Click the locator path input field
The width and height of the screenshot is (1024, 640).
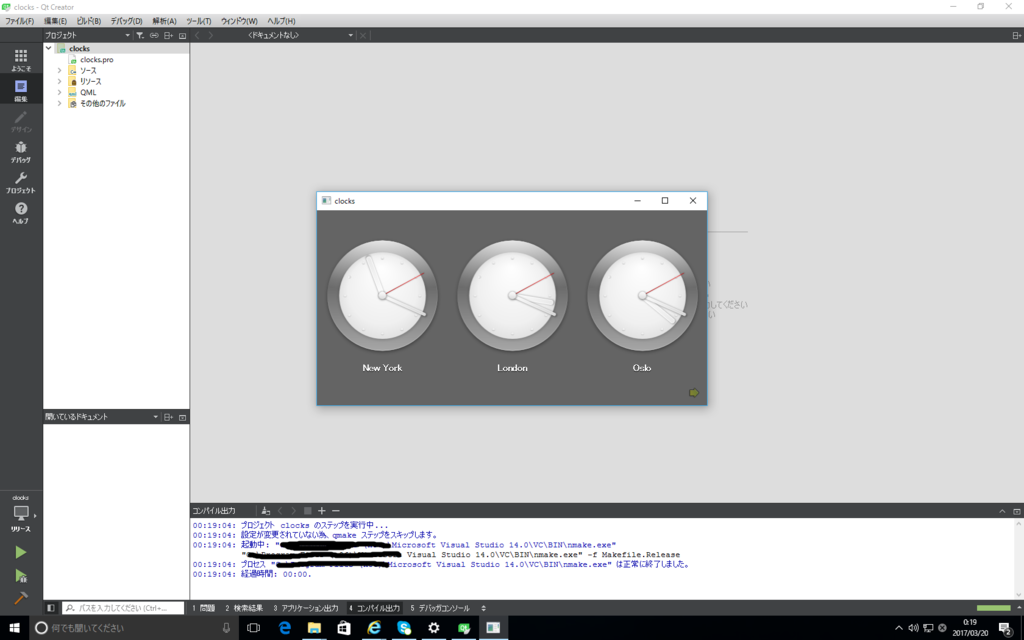click(x=123, y=608)
